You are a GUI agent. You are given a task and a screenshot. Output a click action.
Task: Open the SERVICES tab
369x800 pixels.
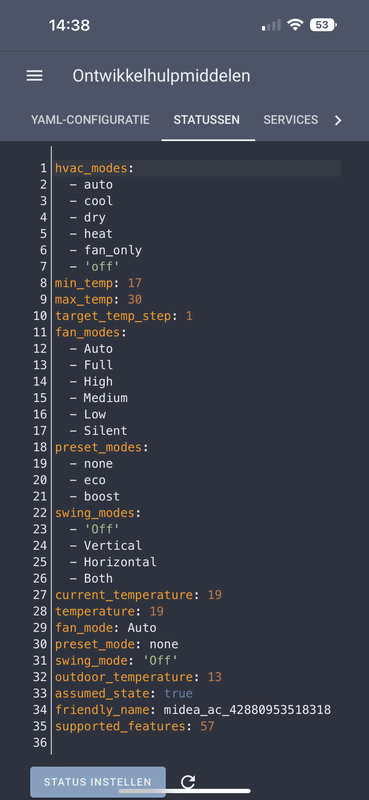click(x=290, y=120)
